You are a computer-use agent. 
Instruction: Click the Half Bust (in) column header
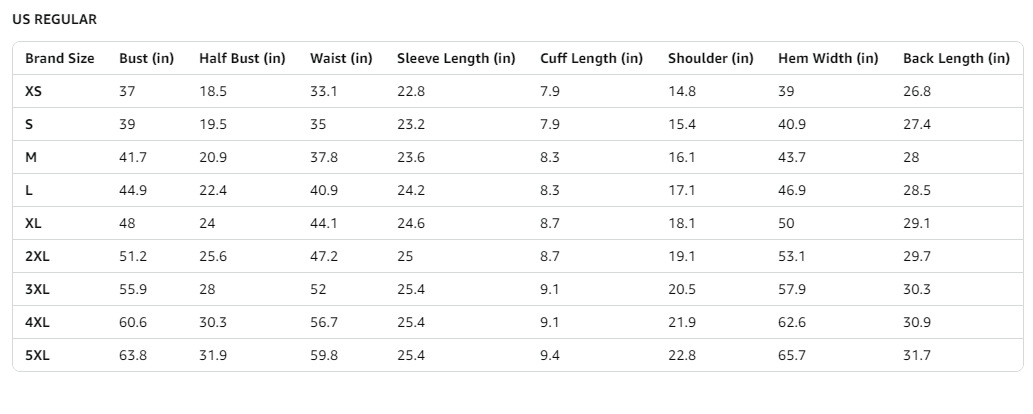click(242, 58)
